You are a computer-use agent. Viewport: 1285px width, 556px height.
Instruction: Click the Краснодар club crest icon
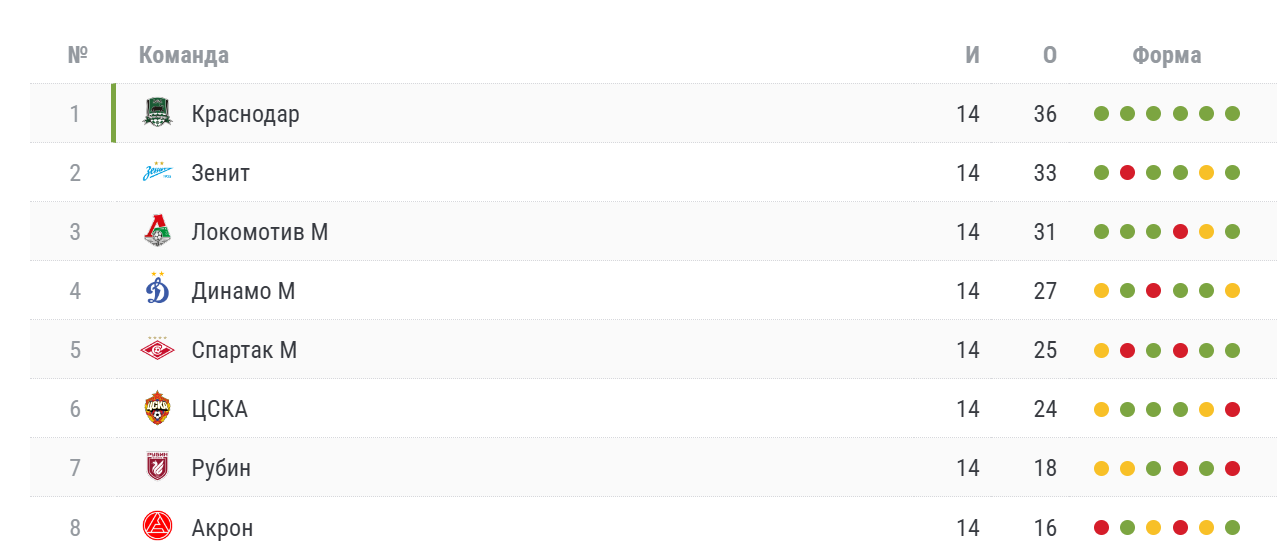pyautogui.click(x=157, y=113)
